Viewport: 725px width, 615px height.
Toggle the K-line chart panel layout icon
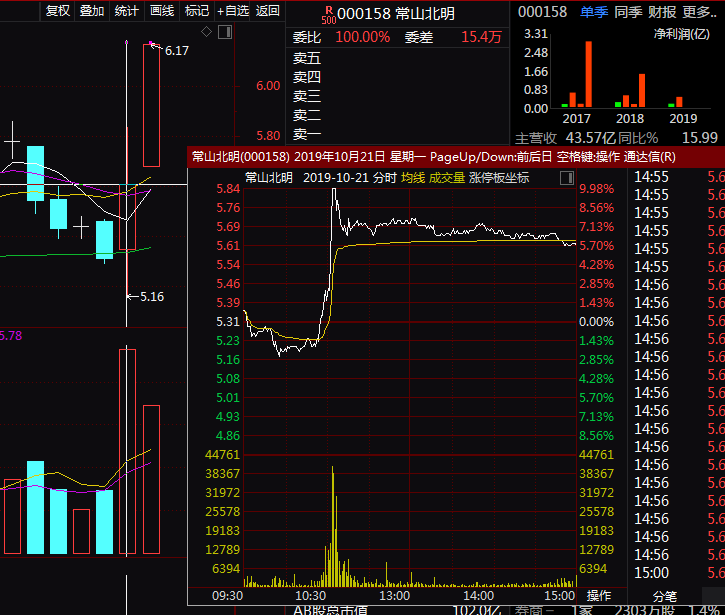[225, 32]
